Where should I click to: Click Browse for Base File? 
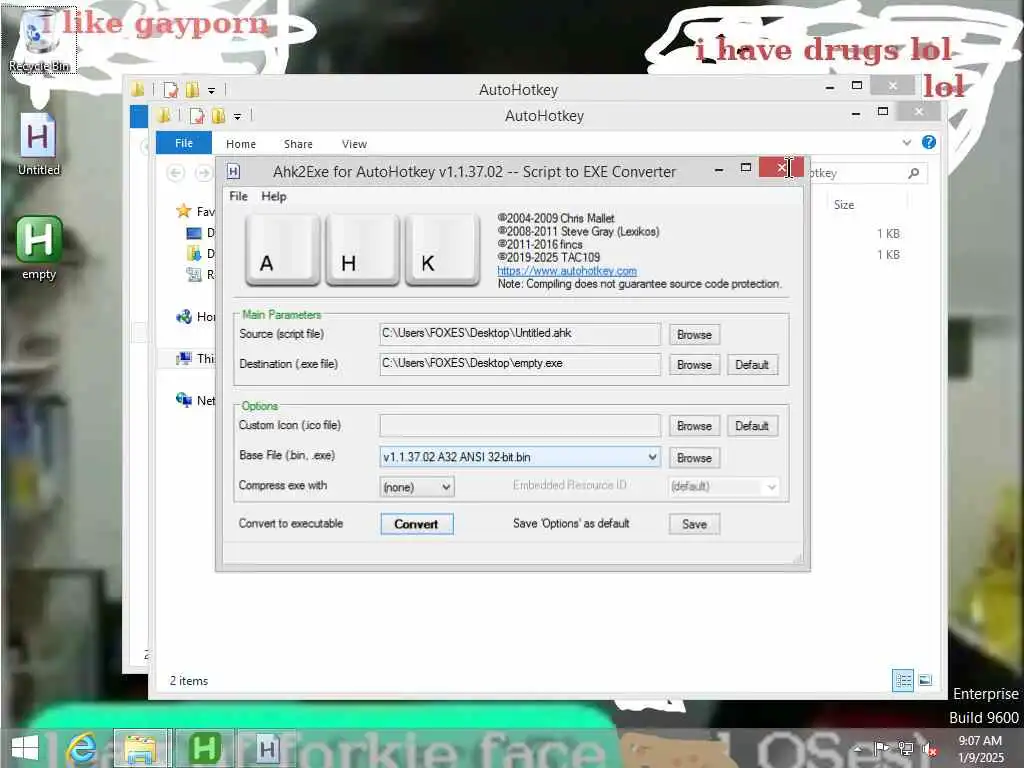pyautogui.click(x=694, y=458)
